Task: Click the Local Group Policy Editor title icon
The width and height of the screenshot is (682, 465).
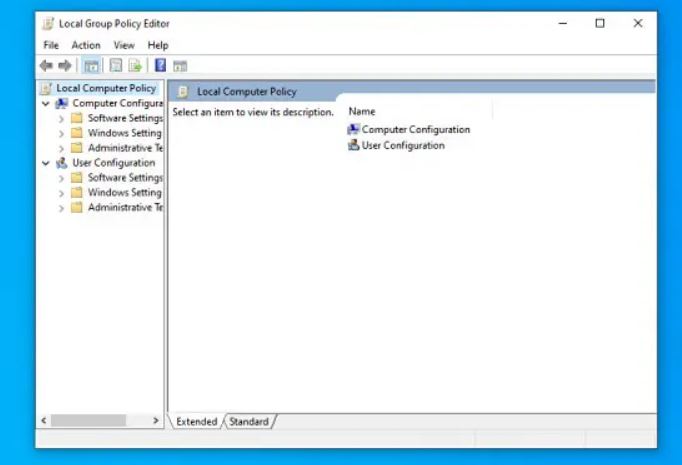Action: [48, 23]
